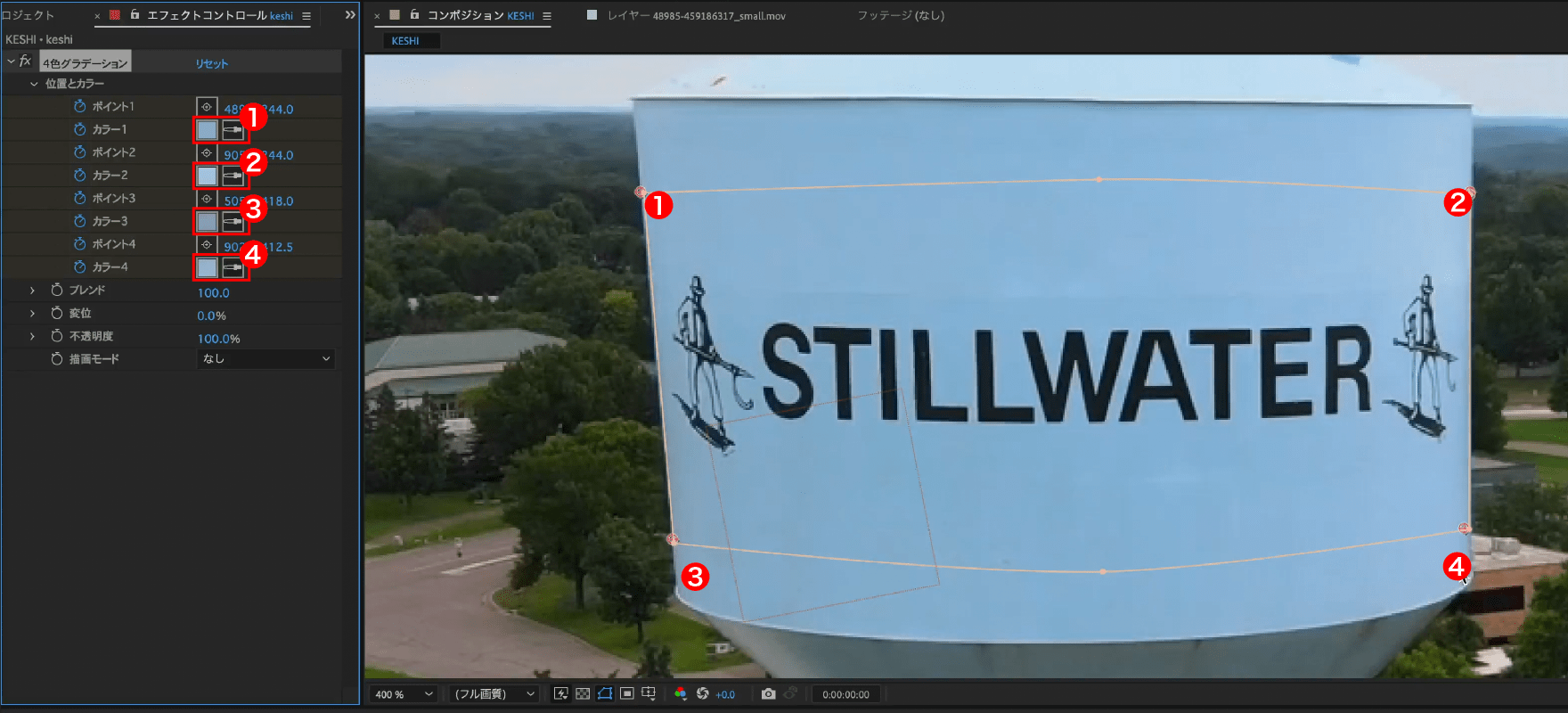1568x713 pixels.
Task: Toggle stopwatch for ポイント1
Action: pyautogui.click(x=80, y=106)
